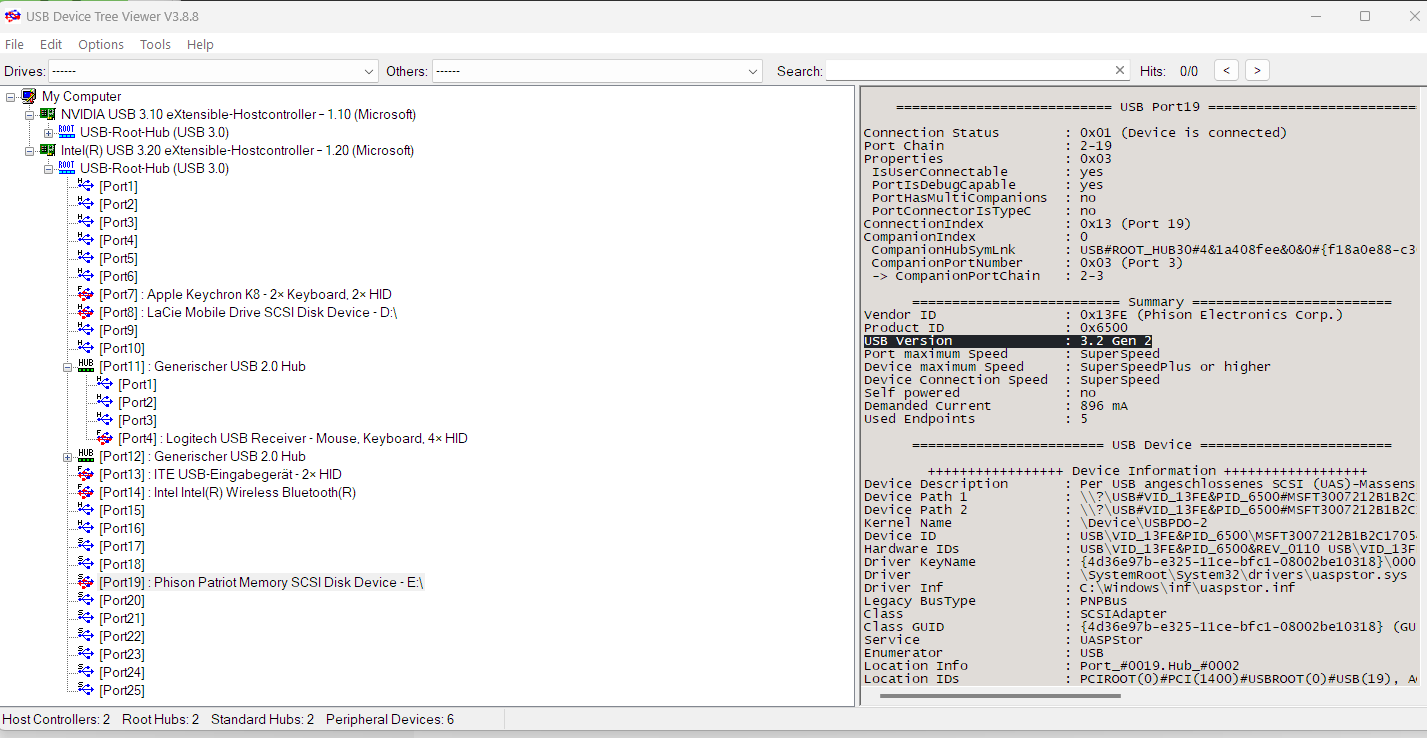Open the Edit menu
This screenshot has height=738, width=1427.
pos(51,45)
